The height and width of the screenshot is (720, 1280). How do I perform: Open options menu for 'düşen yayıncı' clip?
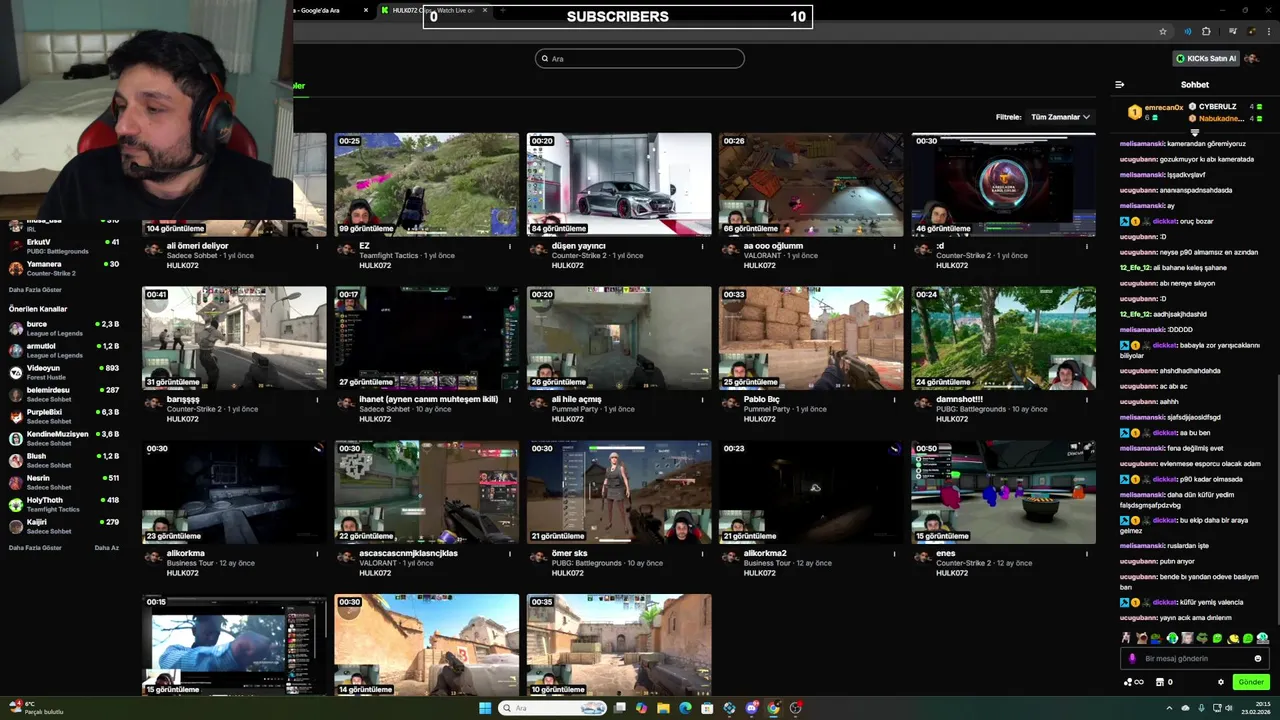point(702,246)
